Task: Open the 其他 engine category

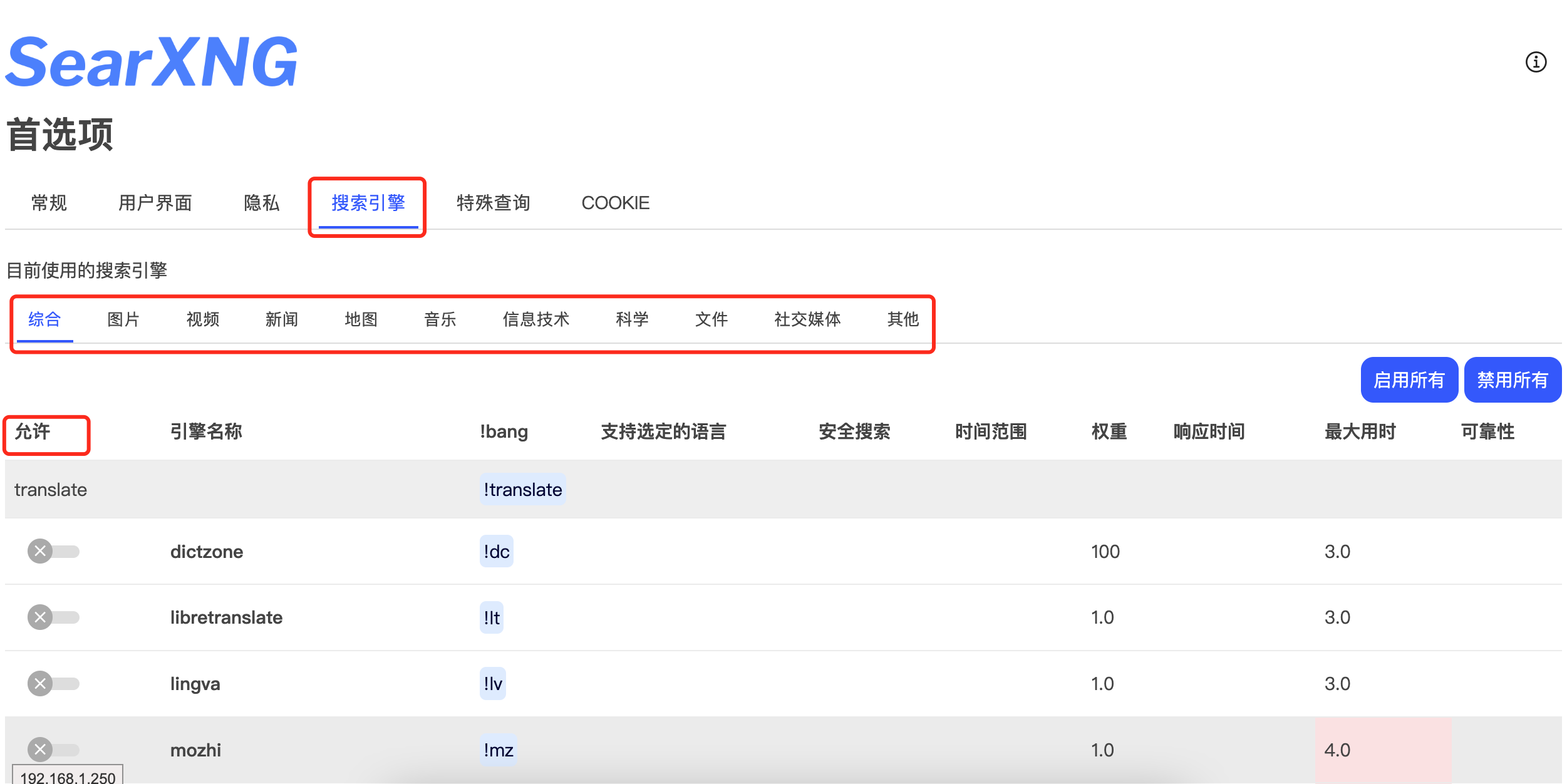Action: click(902, 319)
